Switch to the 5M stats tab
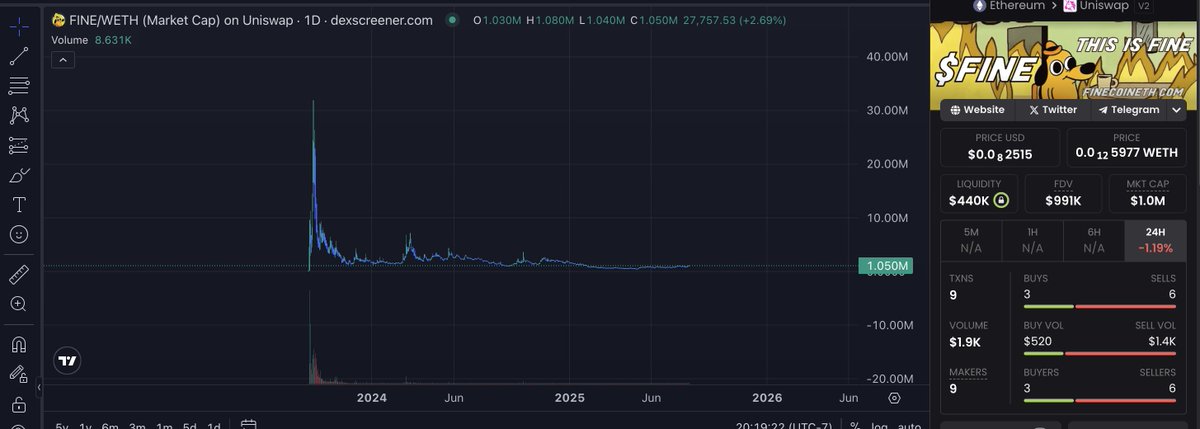Screen dimensions: 1200x429 (x=971, y=239)
